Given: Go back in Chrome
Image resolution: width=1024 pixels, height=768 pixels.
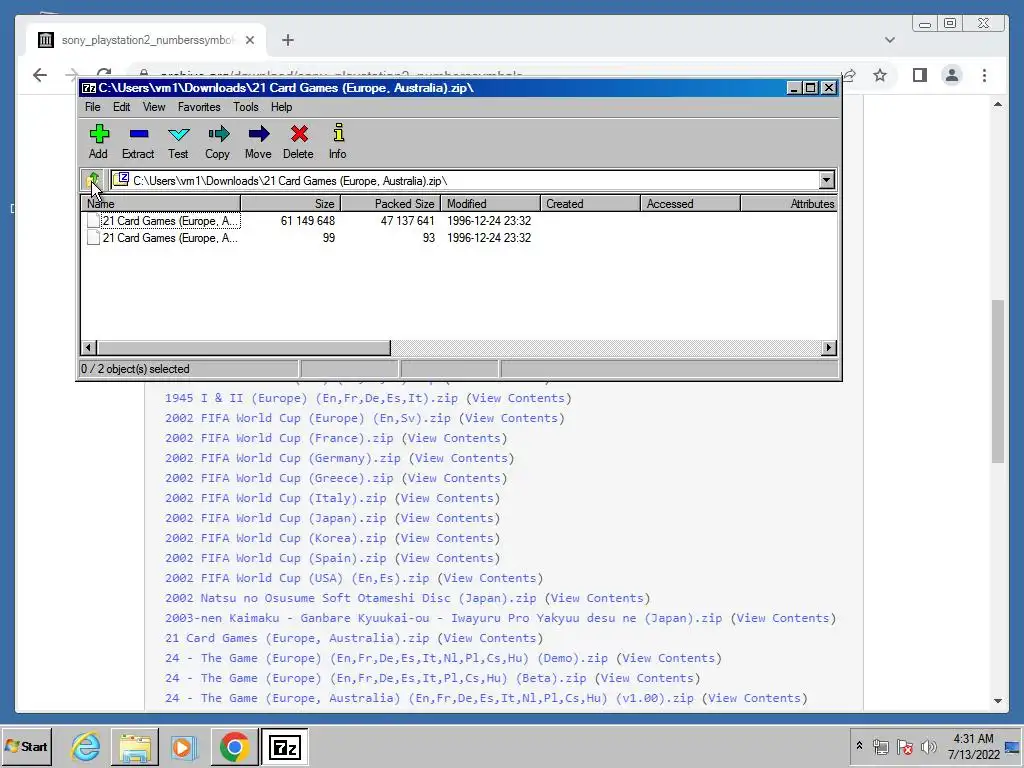Looking at the screenshot, I should pos(40,75).
